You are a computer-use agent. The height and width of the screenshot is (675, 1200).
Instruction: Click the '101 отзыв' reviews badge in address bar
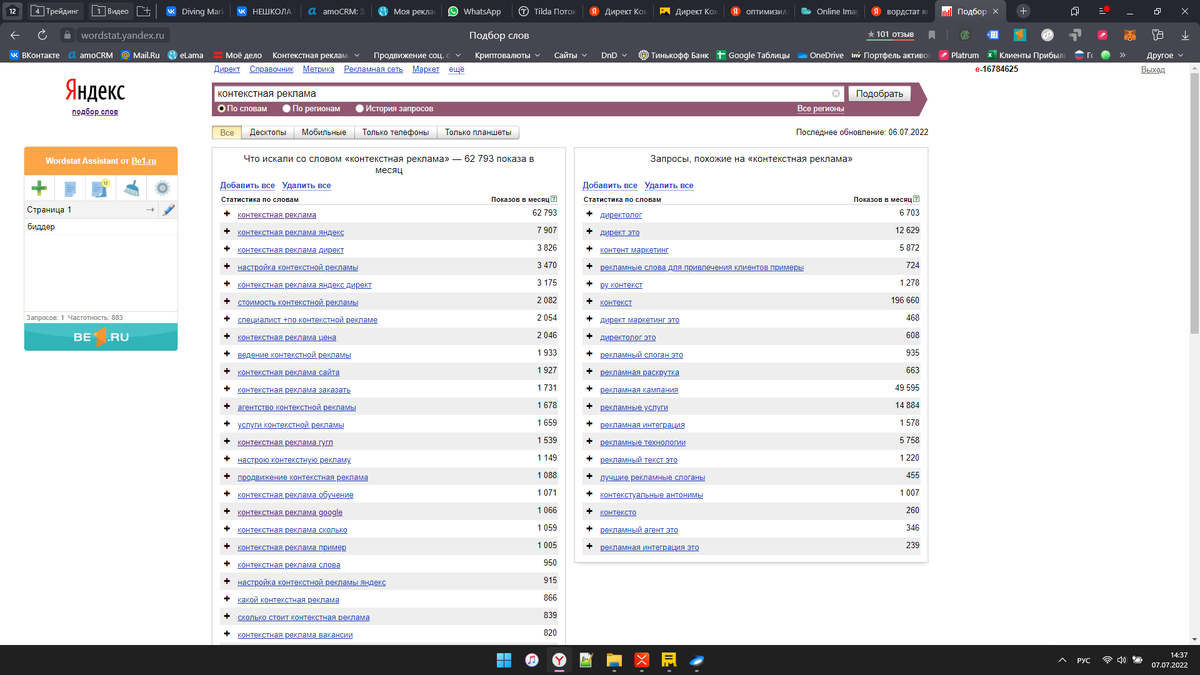(890, 35)
